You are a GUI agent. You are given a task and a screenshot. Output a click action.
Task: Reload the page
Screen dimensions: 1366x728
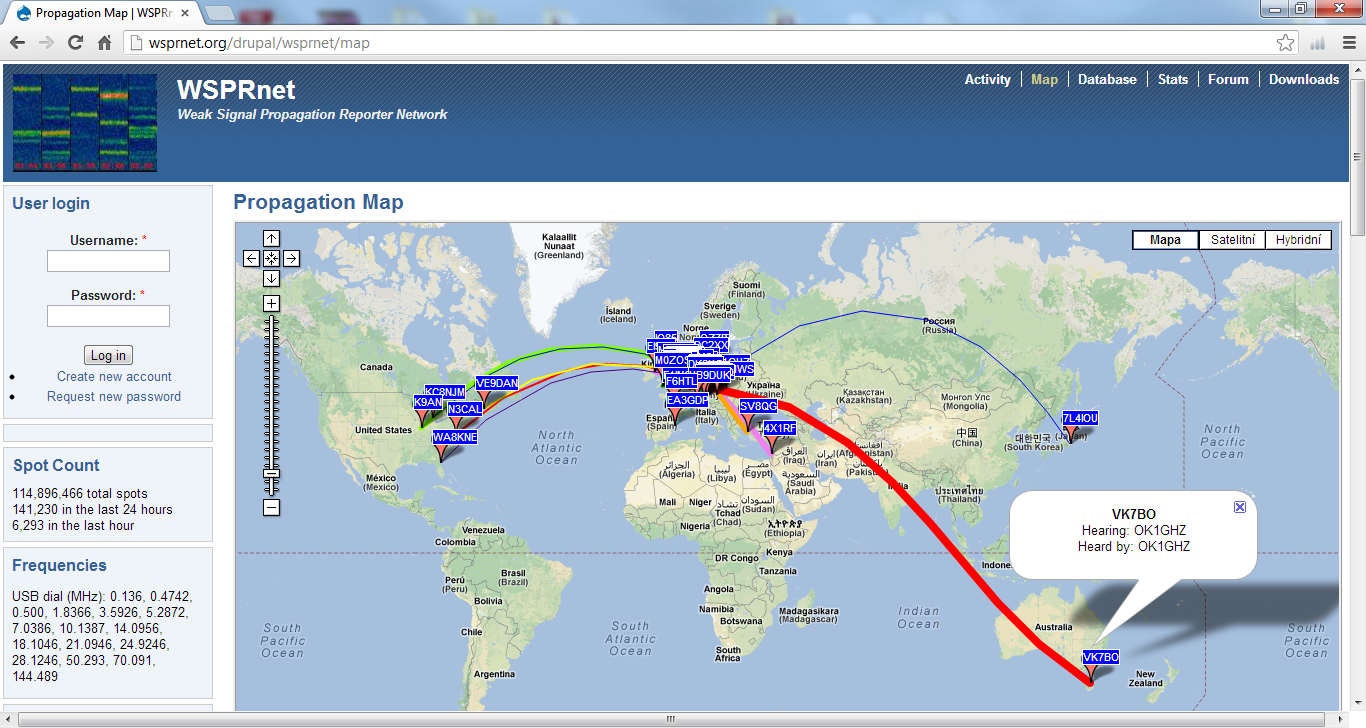pyautogui.click(x=75, y=43)
